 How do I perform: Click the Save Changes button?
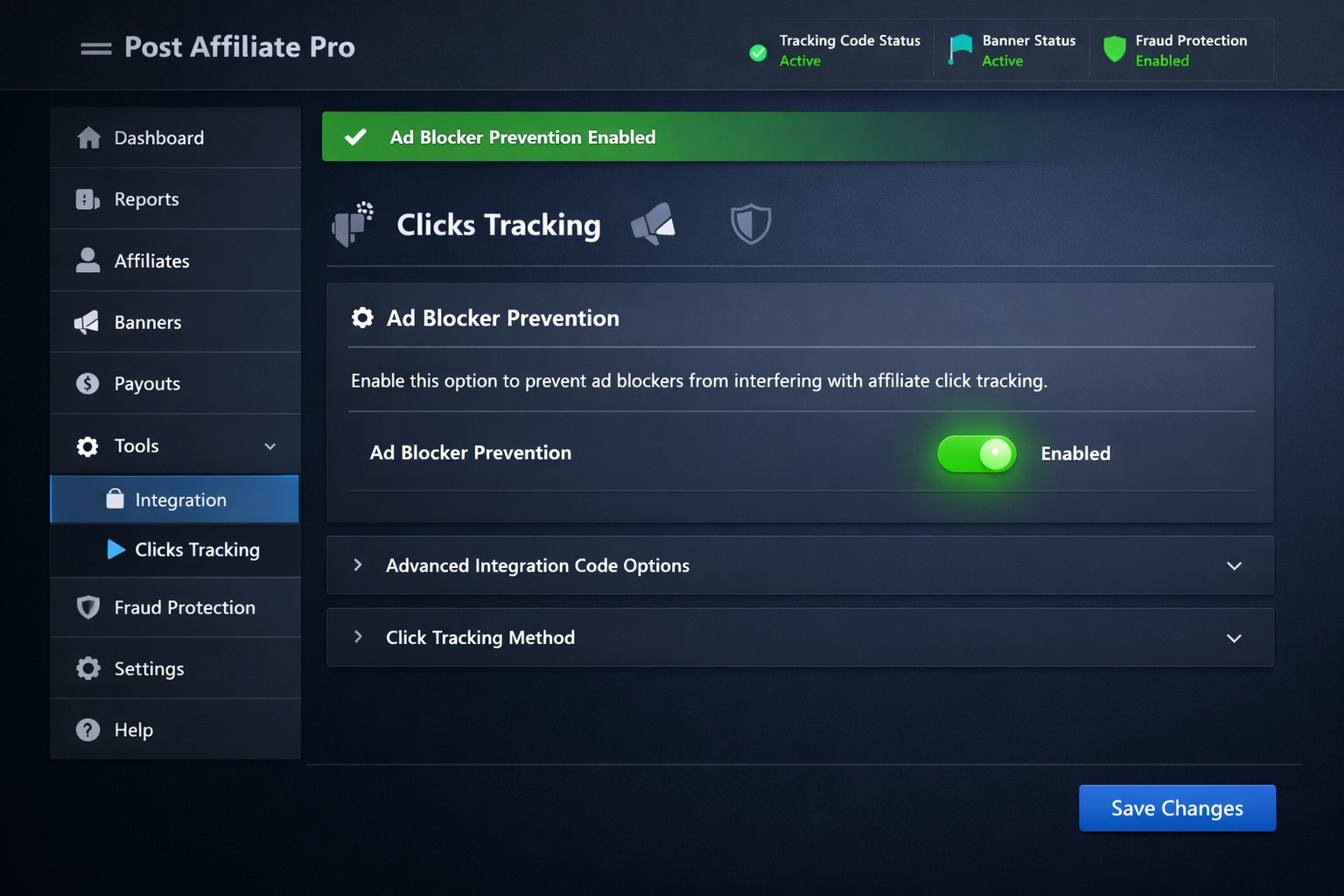point(1176,808)
